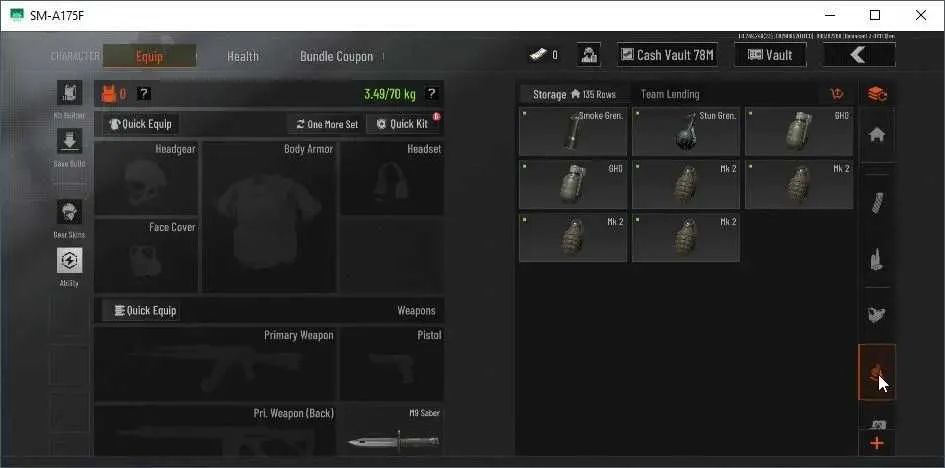
Task: Select the Storage 135 Rows tab
Action: 574,94
